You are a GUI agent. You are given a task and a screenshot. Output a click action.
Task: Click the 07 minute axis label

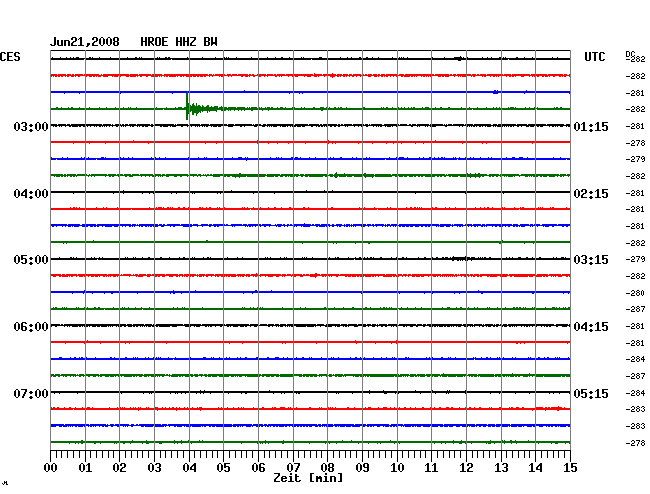(293, 467)
